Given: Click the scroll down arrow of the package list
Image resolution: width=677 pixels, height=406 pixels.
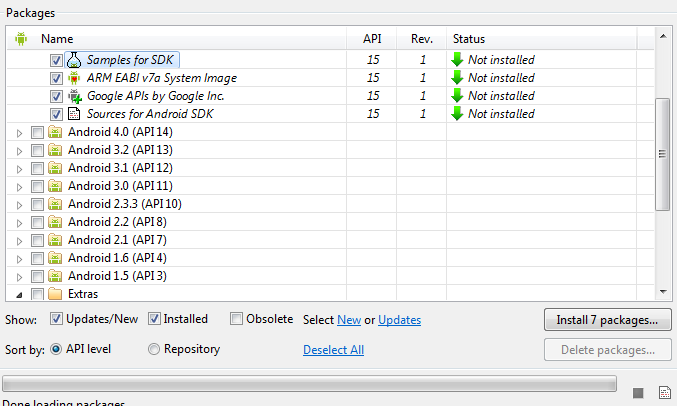Looking at the screenshot, I should coord(663,292).
